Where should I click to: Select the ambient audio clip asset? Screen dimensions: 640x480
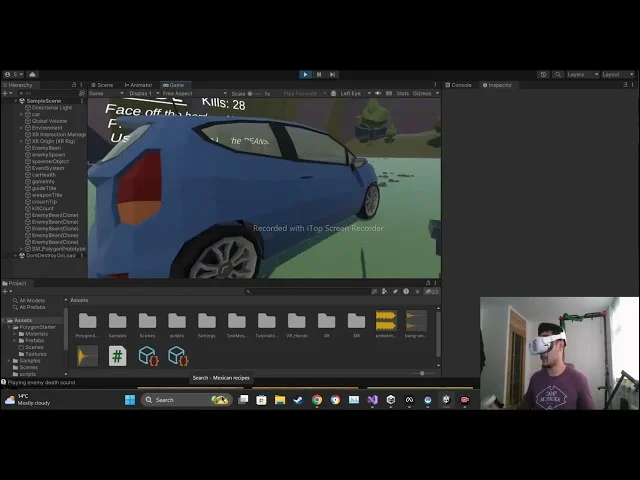click(386, 321)
